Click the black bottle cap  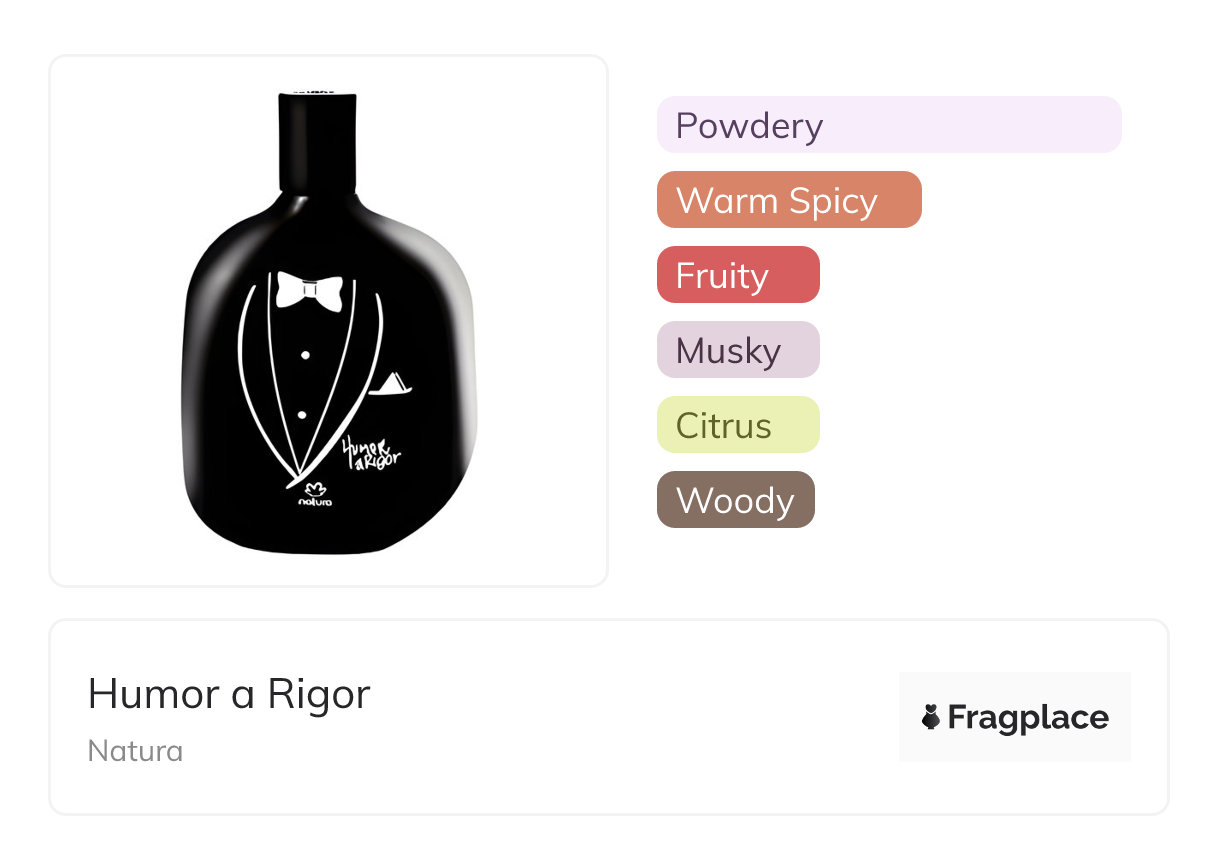pos(318,140)
